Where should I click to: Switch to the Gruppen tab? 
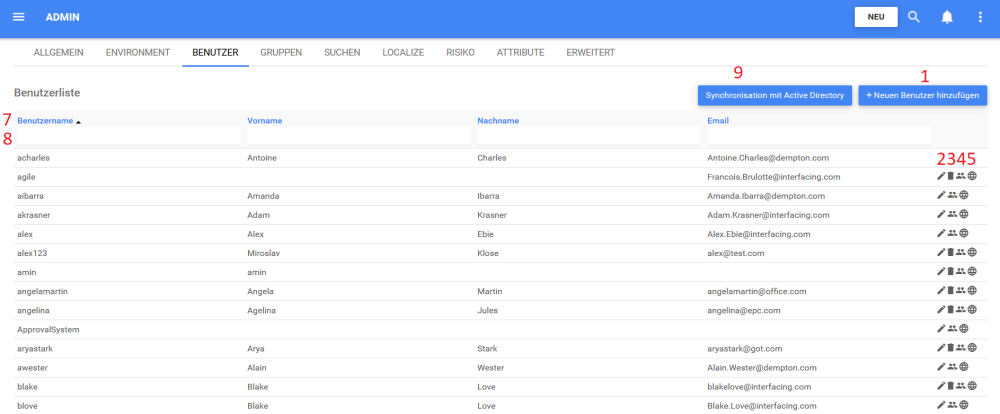(281, 51)
